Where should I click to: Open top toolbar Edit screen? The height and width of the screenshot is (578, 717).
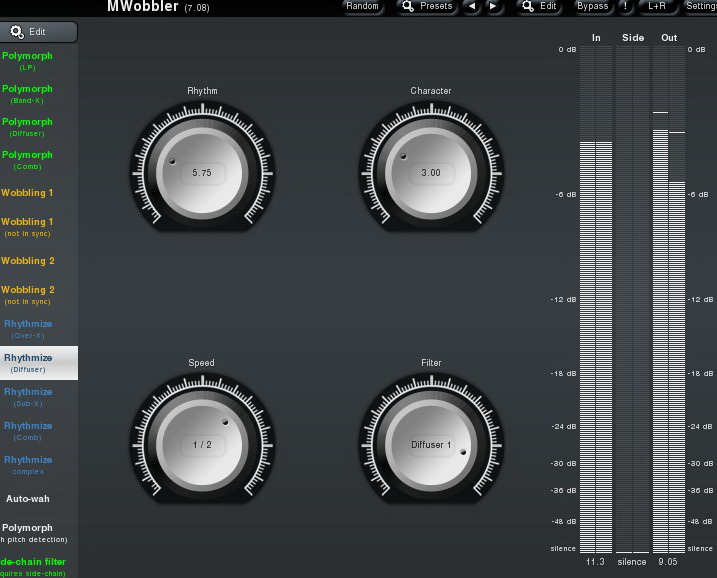tap(540, 6)
